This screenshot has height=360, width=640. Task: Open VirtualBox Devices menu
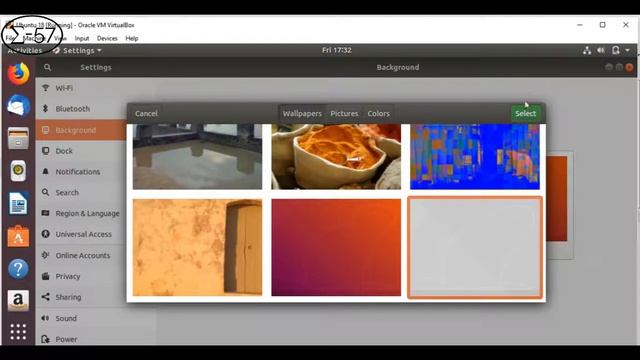(107, 38)
